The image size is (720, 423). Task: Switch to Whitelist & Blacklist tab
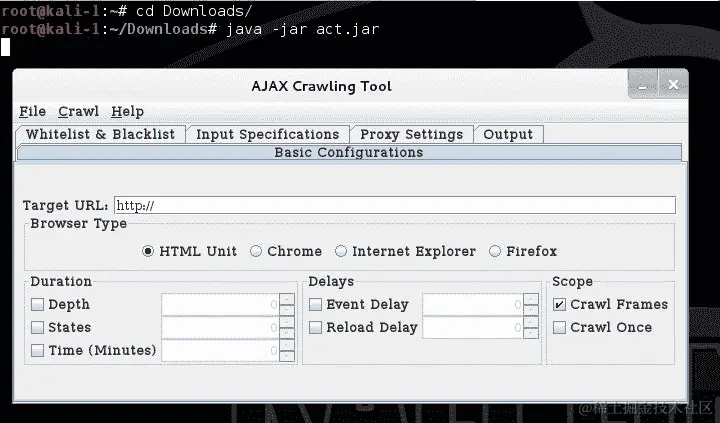[x=100, y=134]
